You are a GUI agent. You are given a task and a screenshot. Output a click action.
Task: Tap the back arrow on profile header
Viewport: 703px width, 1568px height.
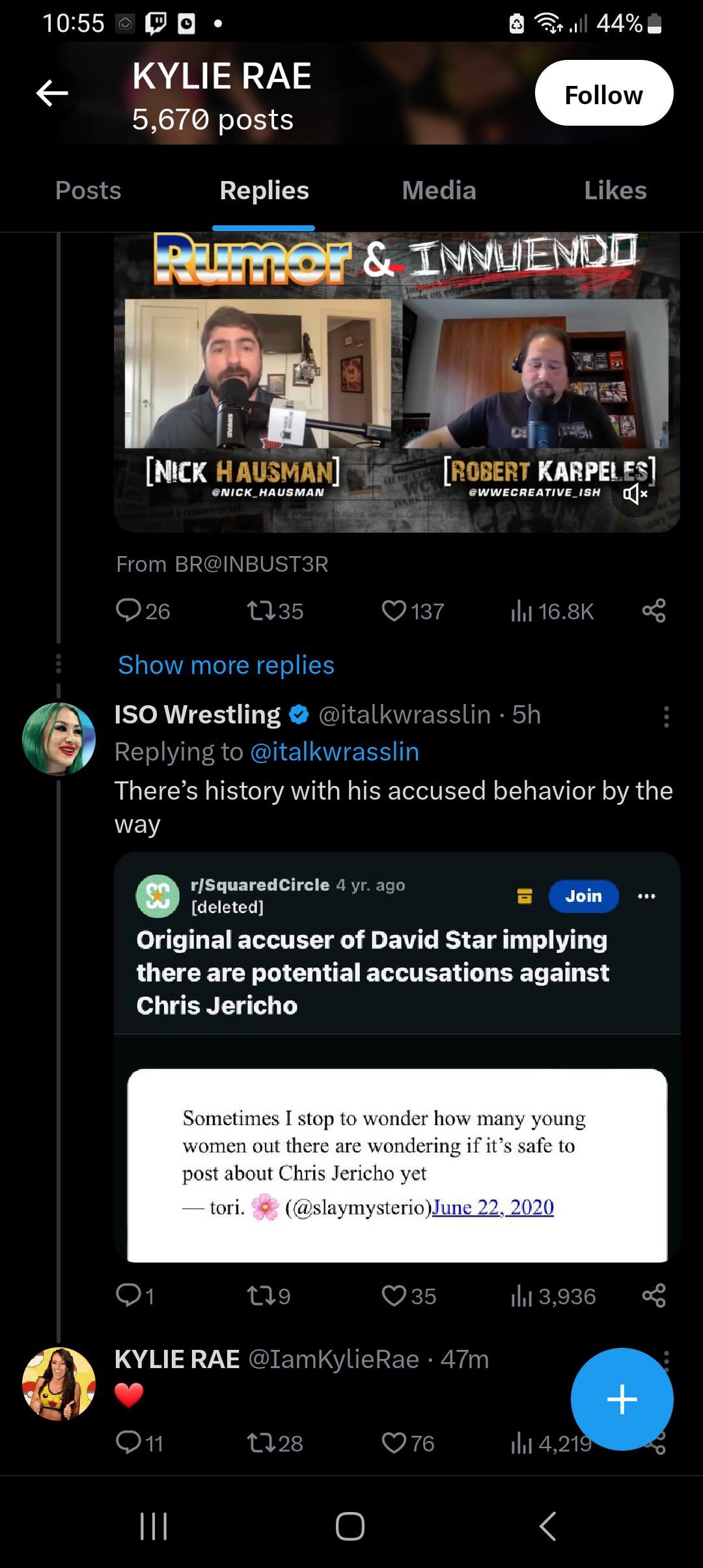[x=53, y=93]
